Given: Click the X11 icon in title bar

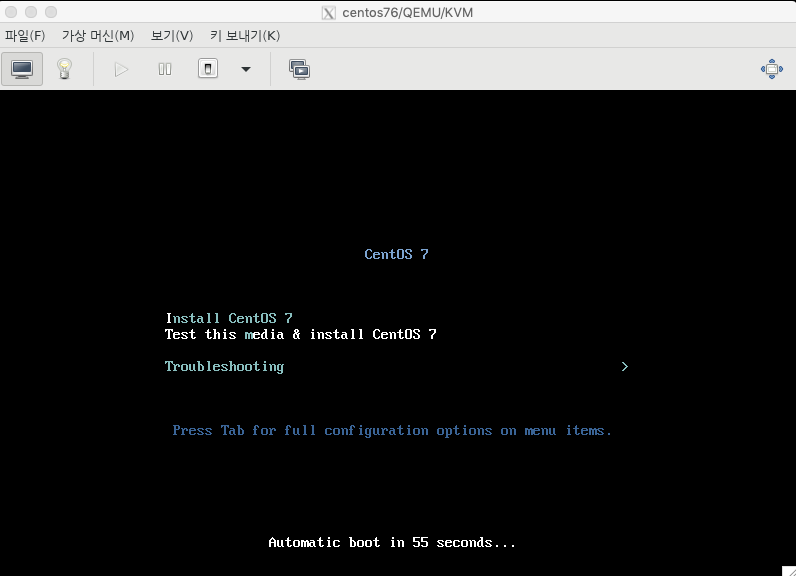Looking at the screenshot, I should tap(328, 13).
